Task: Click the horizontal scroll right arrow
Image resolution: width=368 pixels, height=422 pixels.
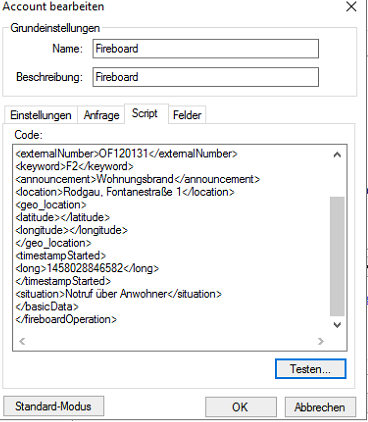Action: click(321, 341)
